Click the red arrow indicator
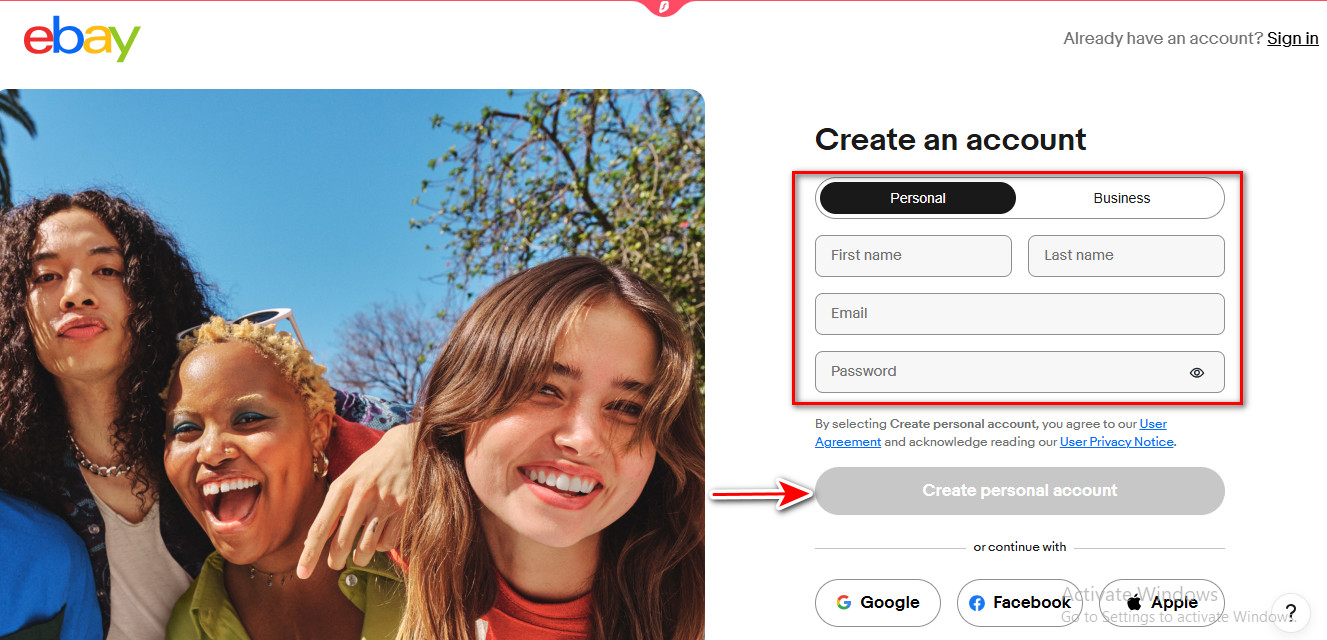The width and height of the screenshot is (1327, 640). [760, 491]
